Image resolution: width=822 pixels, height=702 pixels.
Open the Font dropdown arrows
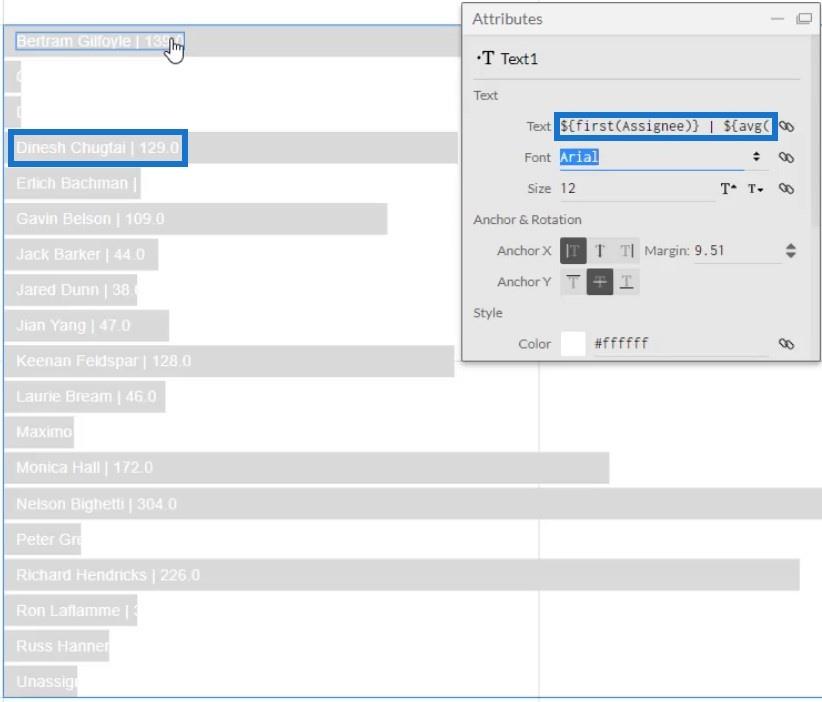[x=756, y=157]
